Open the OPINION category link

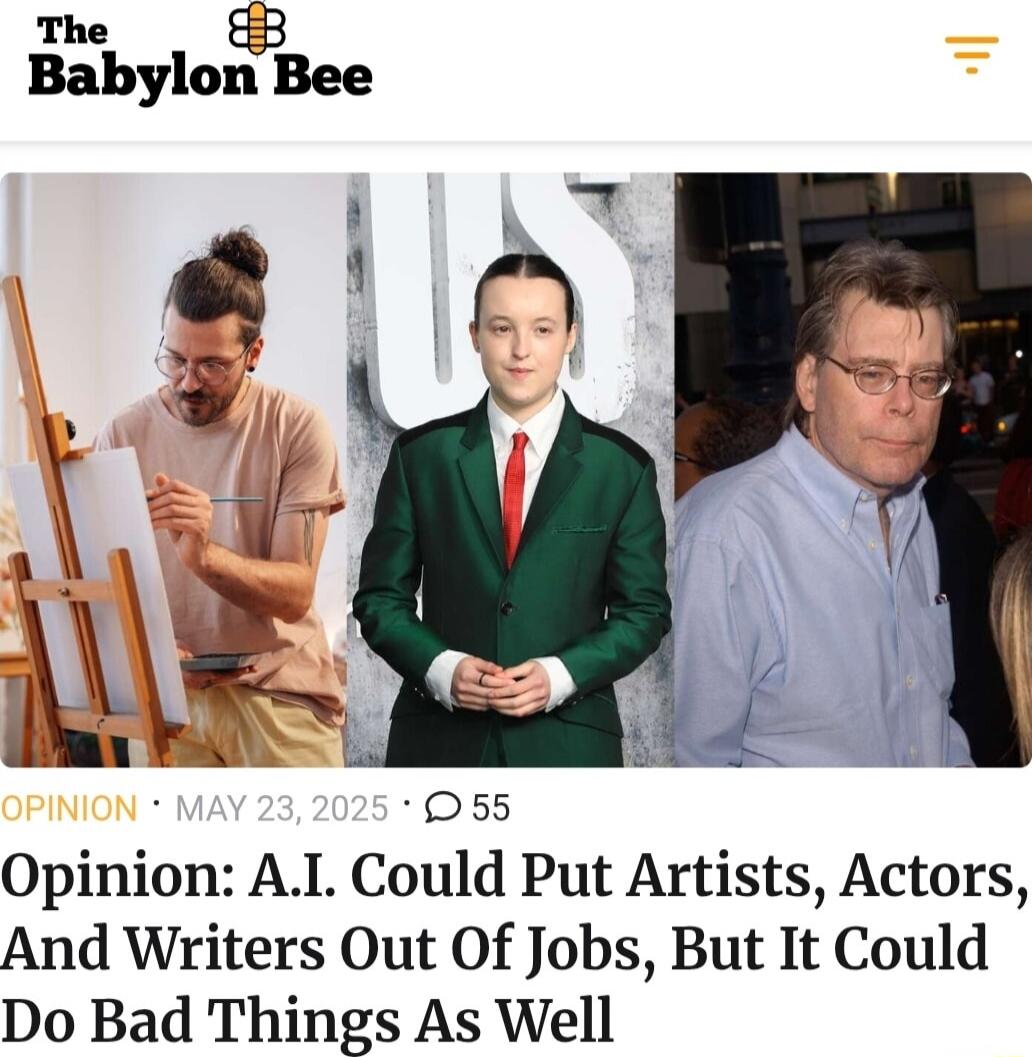[68, 808]
